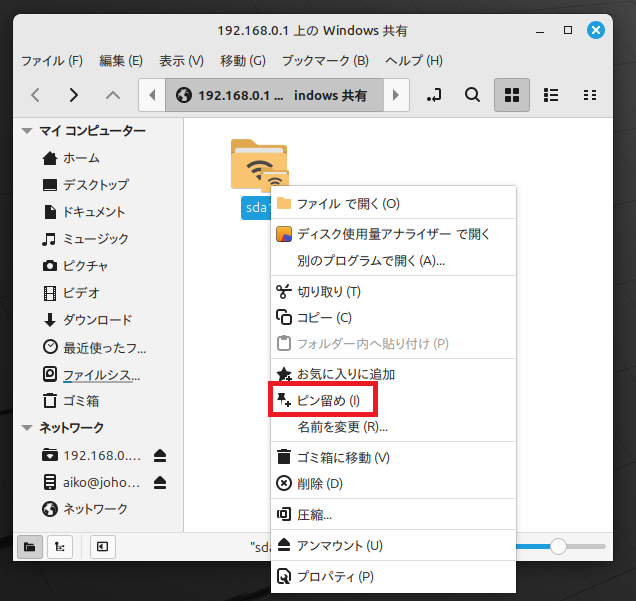The image size is (636, 601).
Task: Open ダウンロード folder in sidebar
Action: 97,320
